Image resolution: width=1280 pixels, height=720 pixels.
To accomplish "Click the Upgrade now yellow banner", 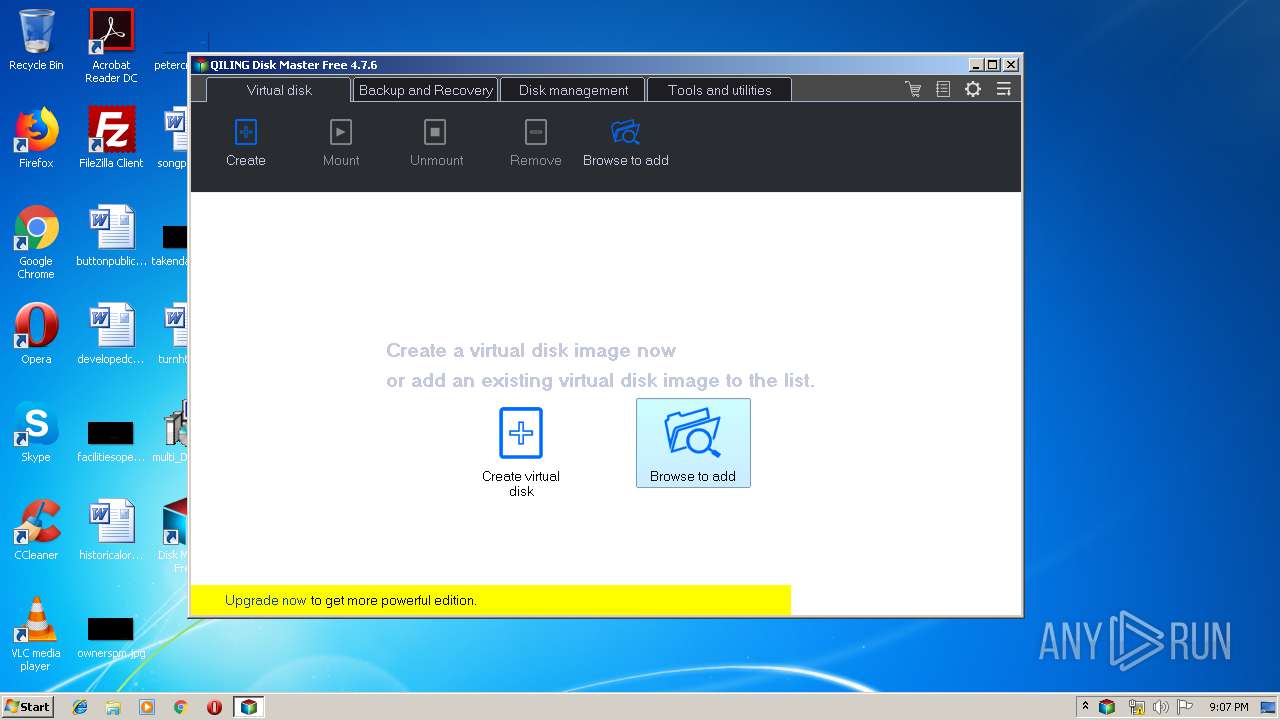I will click(x=490, y=600).
